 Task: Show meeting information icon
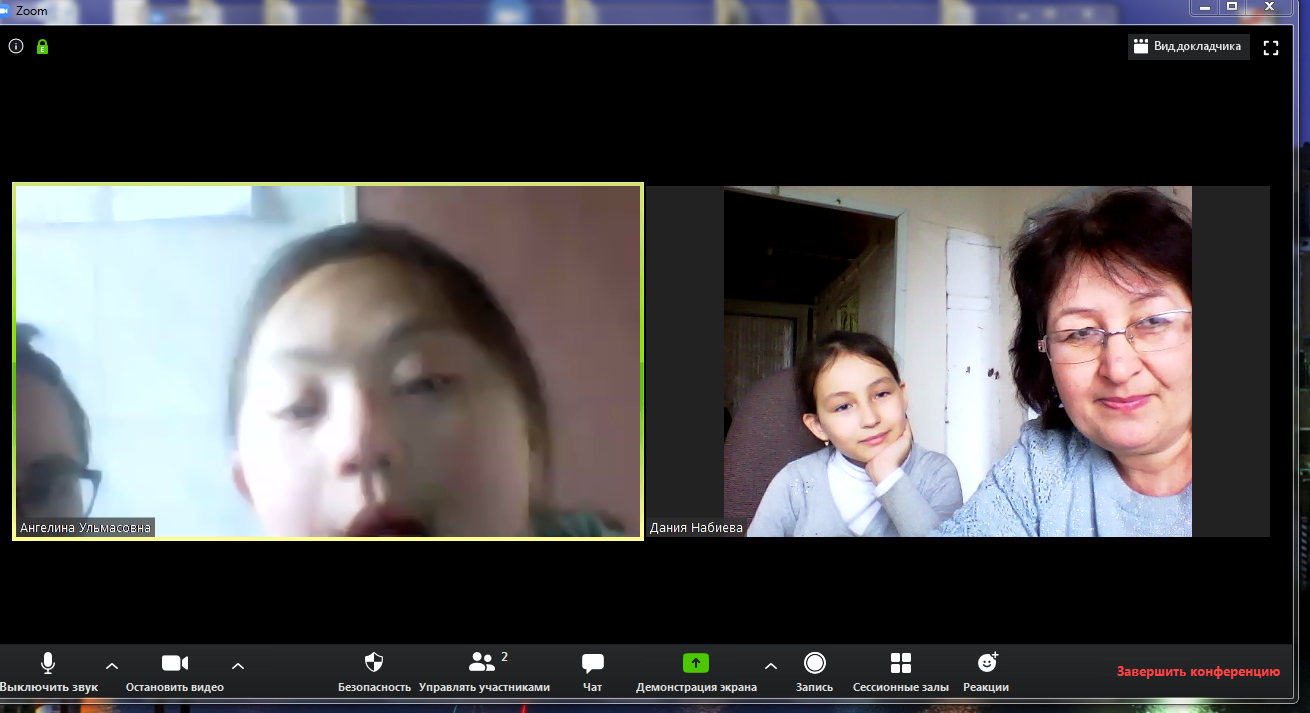[15, 46]
